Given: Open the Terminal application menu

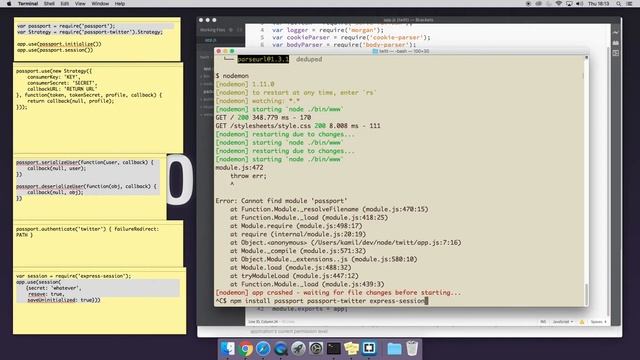Looking at the screenshot, I should click(28, 4).
